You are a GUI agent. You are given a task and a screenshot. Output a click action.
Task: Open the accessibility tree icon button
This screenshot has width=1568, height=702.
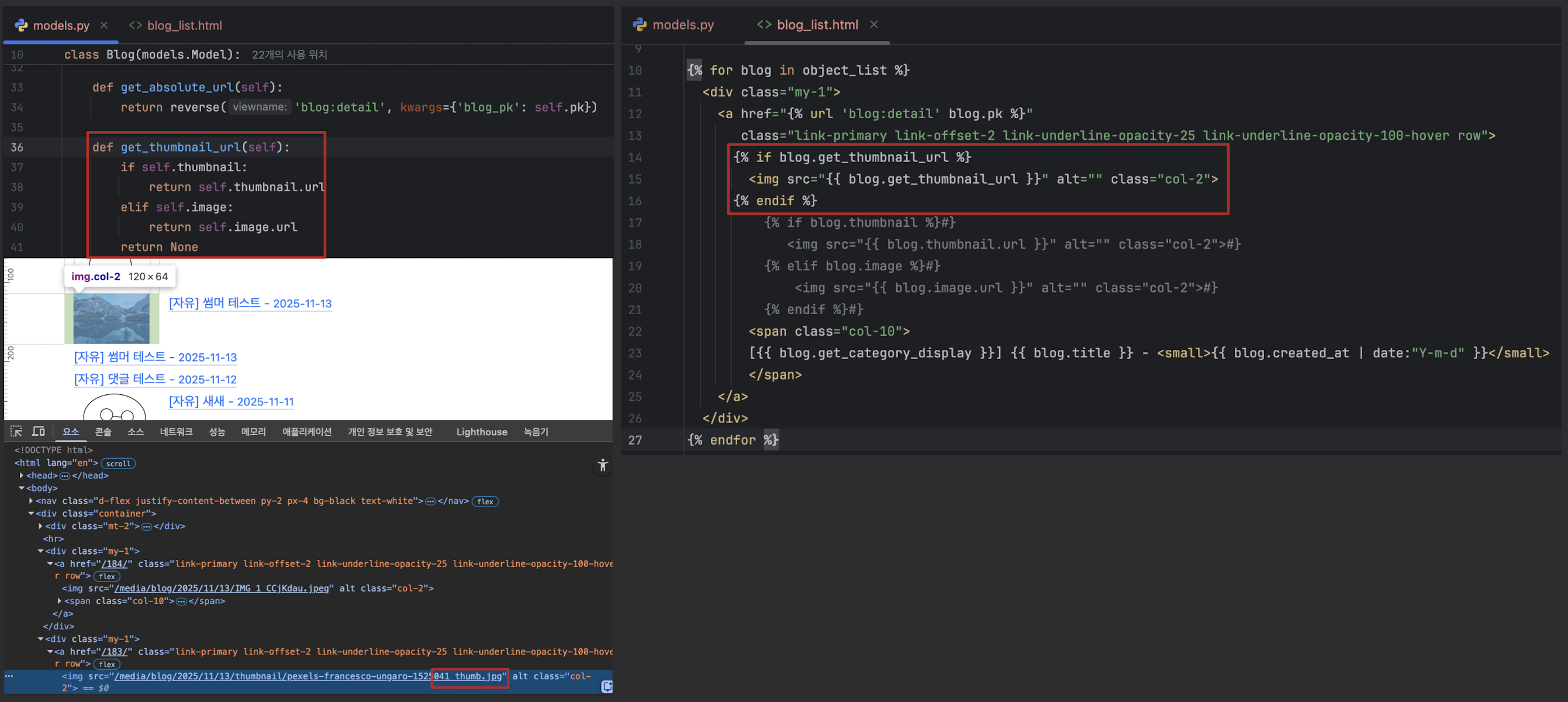(x=602, y=466)
